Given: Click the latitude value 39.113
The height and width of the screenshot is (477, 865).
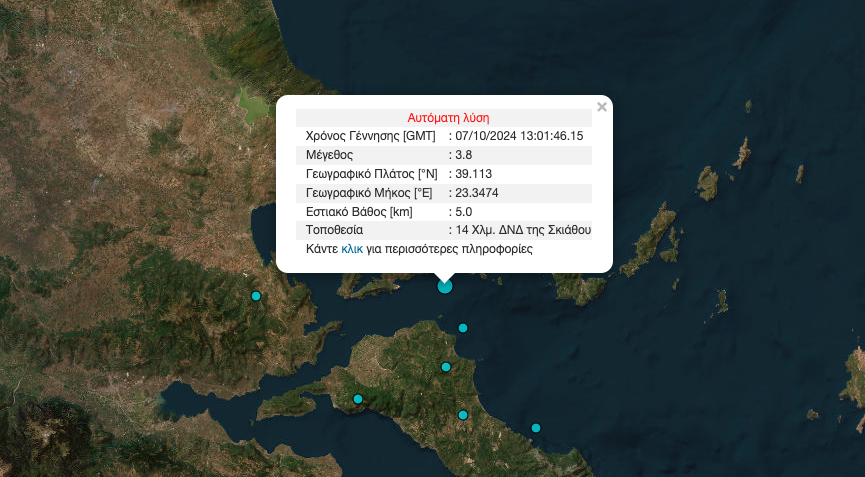Looking at the screenshot, I should 474,174.
